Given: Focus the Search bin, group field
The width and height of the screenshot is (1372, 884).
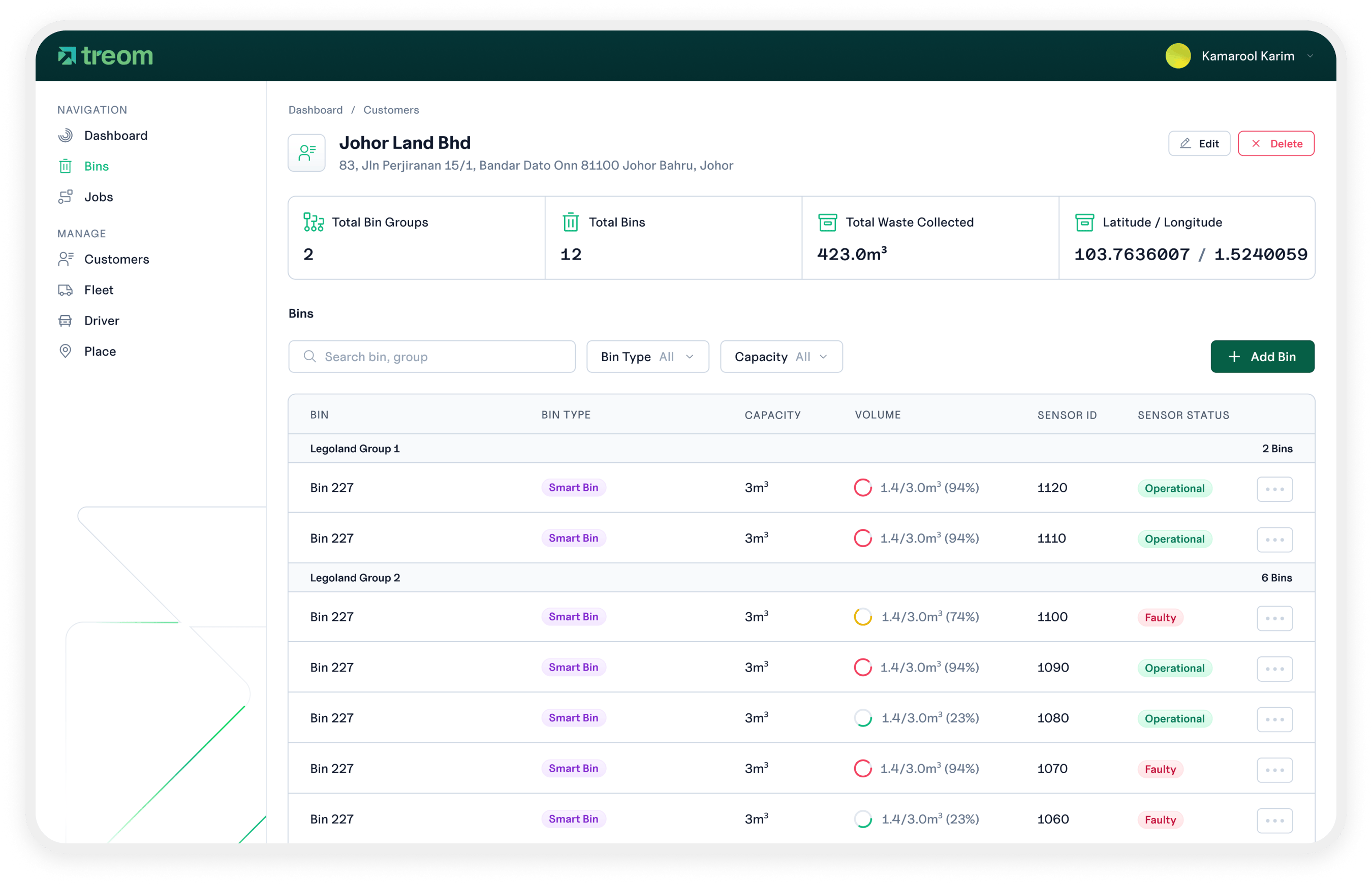Looking at the screenshot, I should pyautogui.click(x=432, y=357).
